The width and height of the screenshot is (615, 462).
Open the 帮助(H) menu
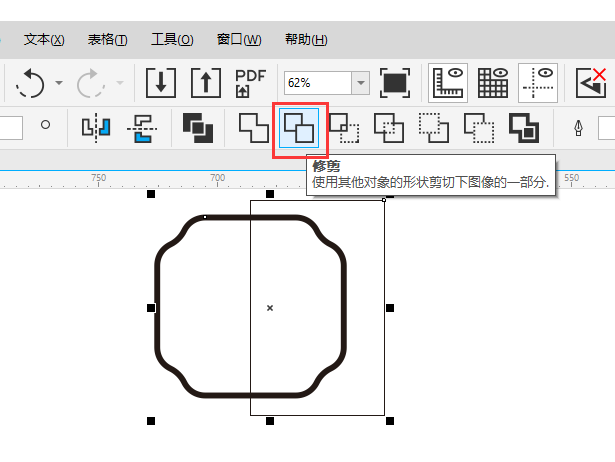tap(306, 40)
